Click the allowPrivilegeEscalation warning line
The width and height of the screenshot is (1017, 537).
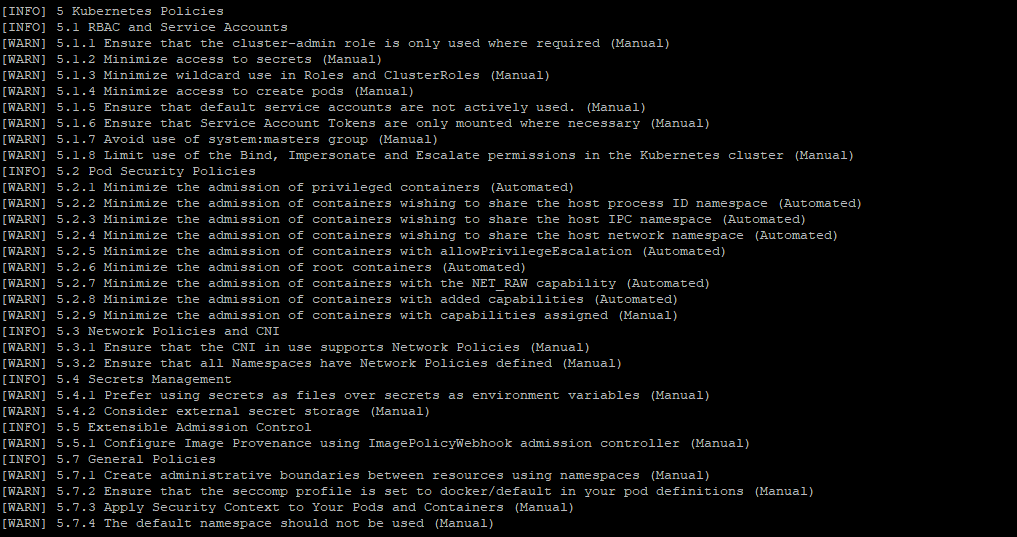click(364, 251)
